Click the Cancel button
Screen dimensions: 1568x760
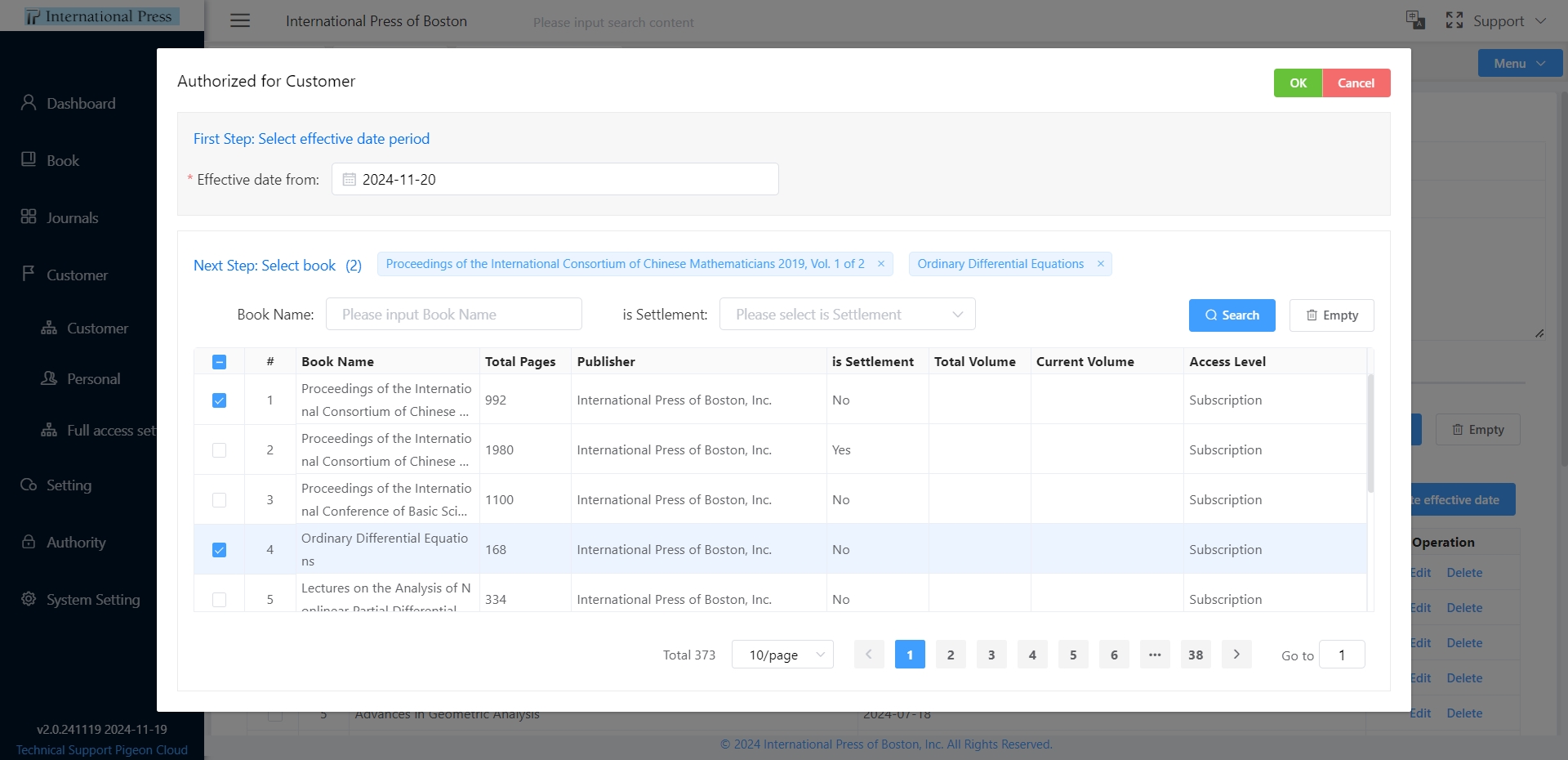pyautogui.click(x=1356, y=83)
